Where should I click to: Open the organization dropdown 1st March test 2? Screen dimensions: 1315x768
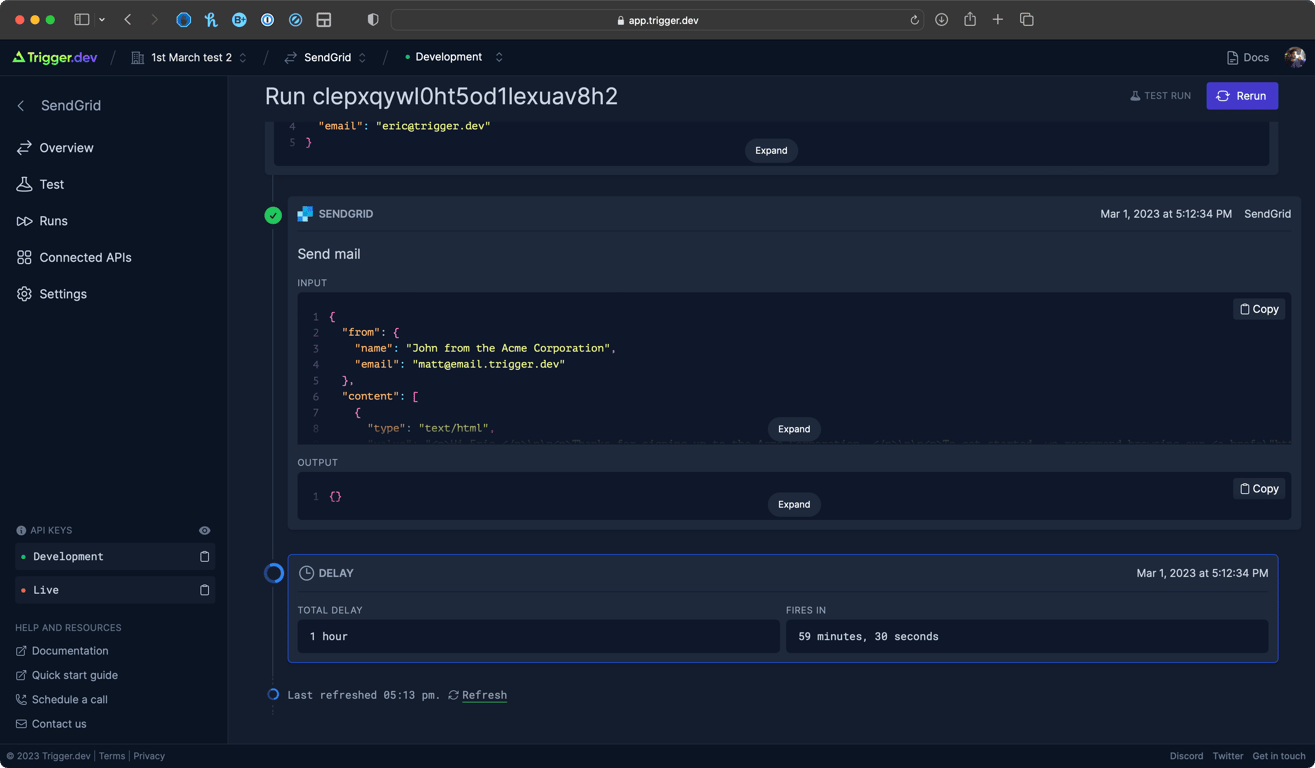point(189,58)
